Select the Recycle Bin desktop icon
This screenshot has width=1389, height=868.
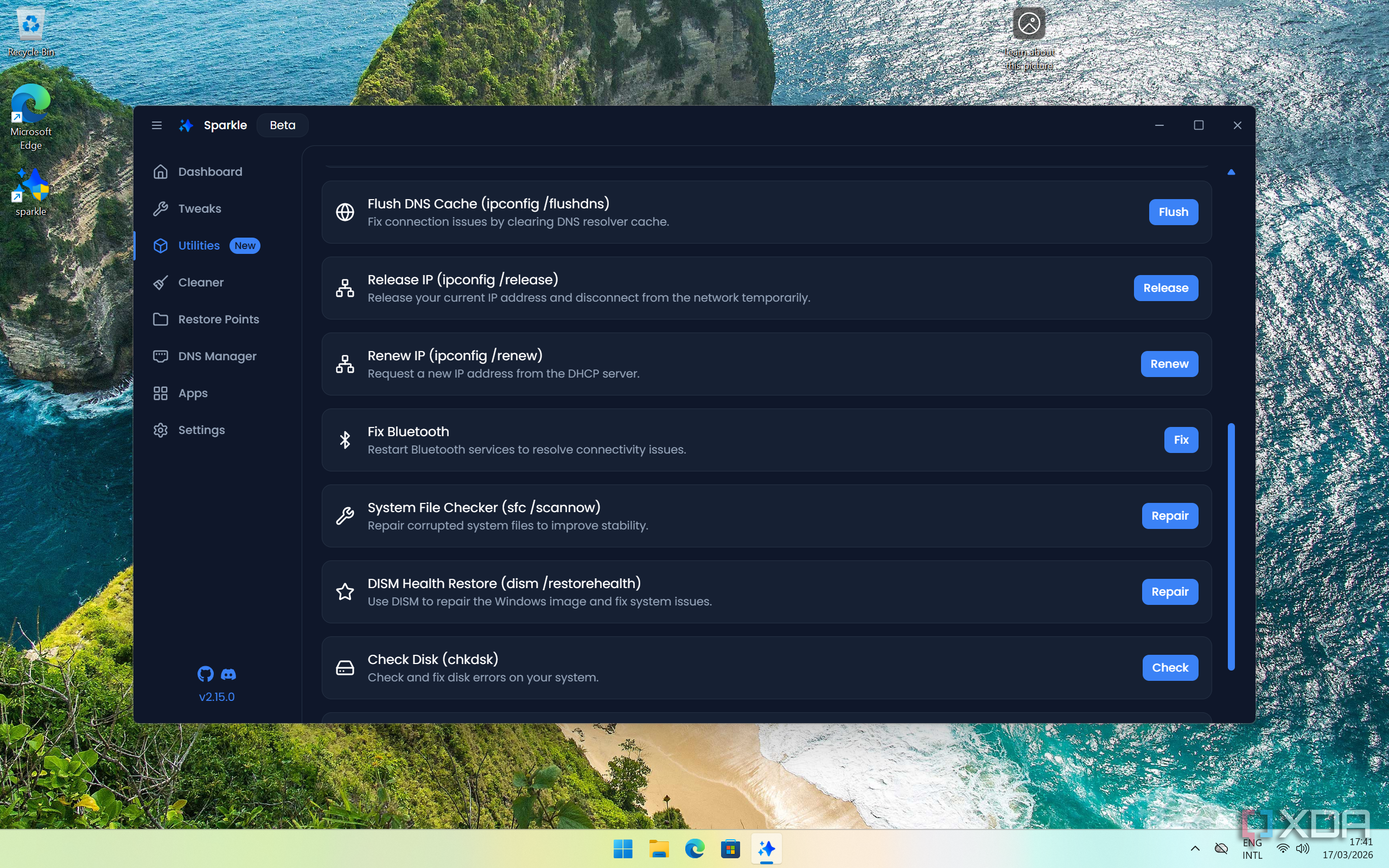coord(31,32)
